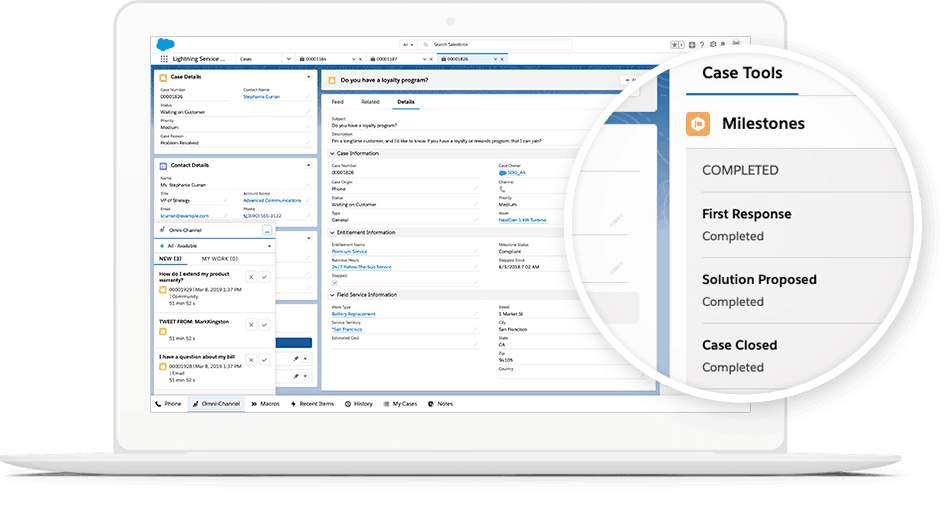Image resolution: width=952 pixels, height=522 pixels.
Task: Decline the TWEET FROM MarkKingston request
Action: (x=251, y=325)
